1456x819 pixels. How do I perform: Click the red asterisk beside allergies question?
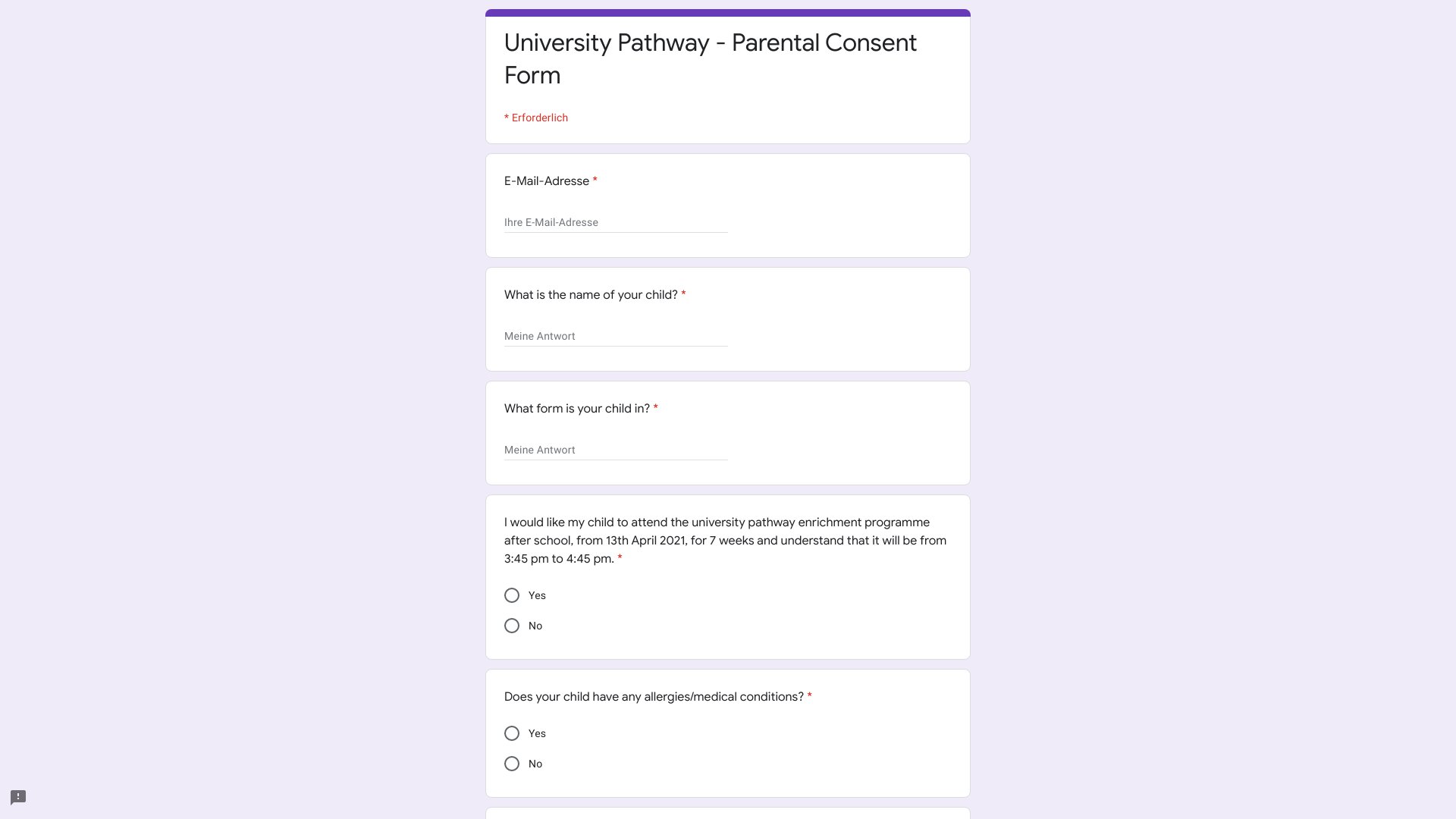810,696
